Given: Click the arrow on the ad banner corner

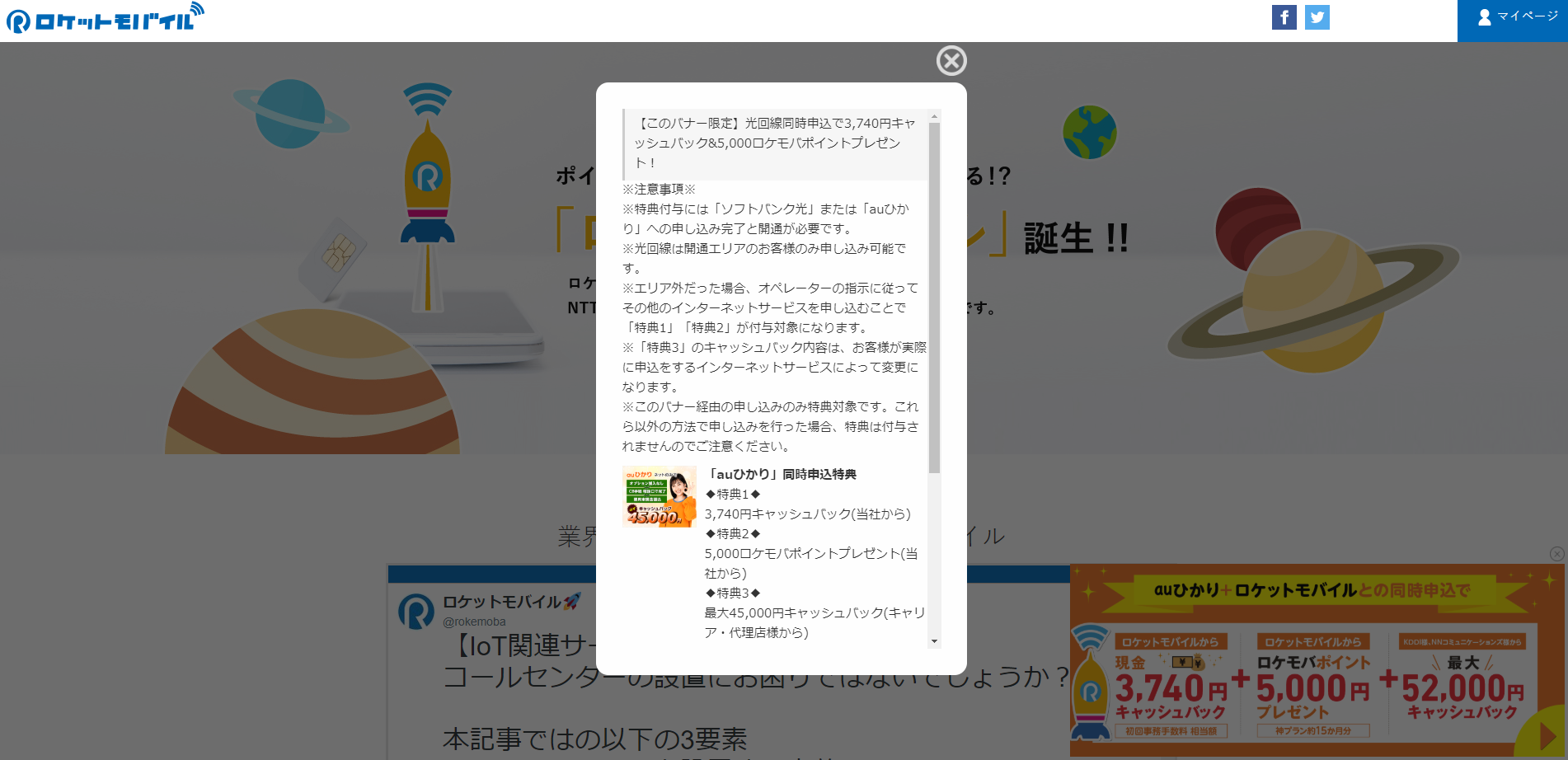Looking at the screenshot, I should point(1547,735).
